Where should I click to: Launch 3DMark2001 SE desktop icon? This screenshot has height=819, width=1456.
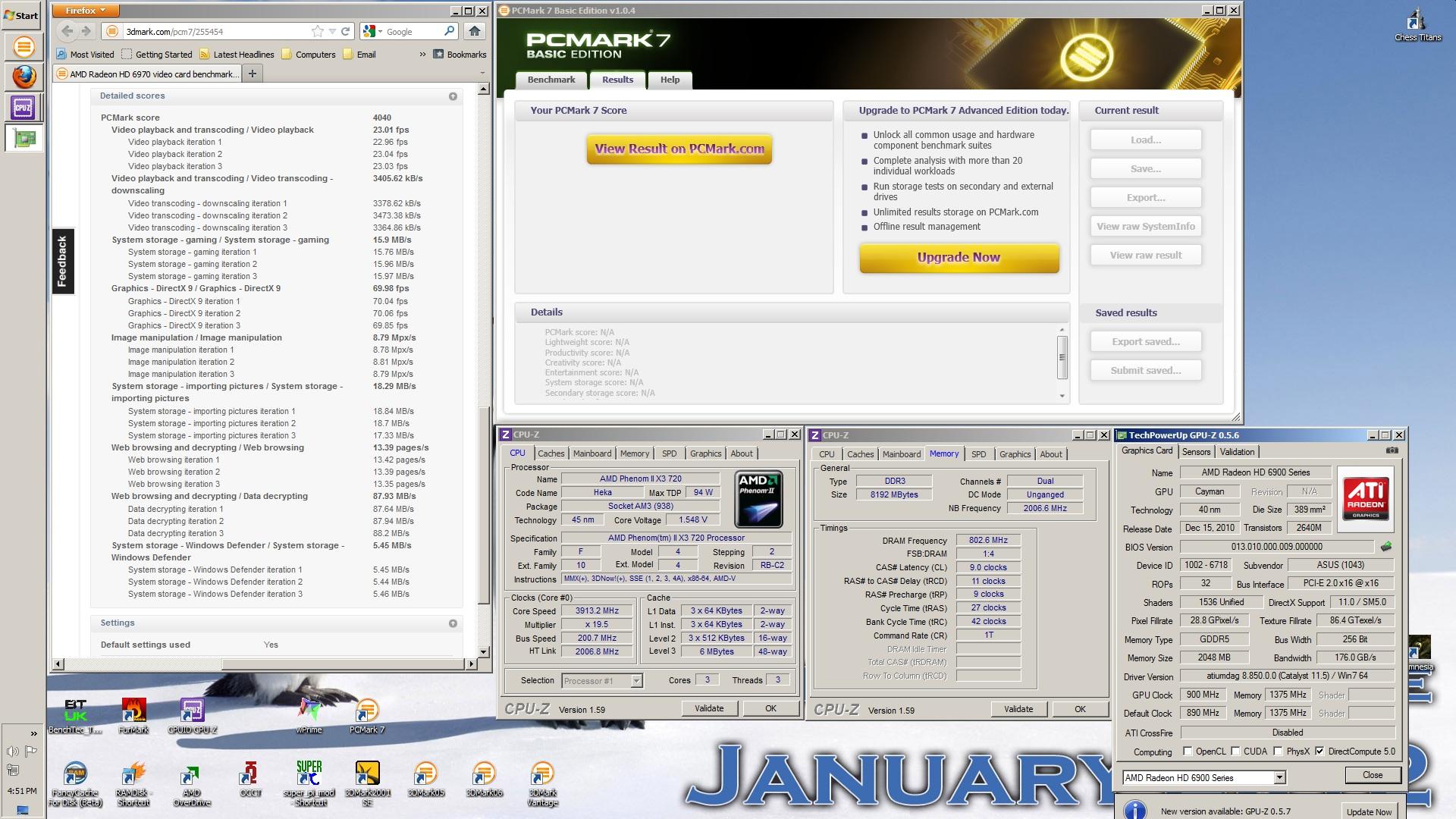click(x=367, y=784)
